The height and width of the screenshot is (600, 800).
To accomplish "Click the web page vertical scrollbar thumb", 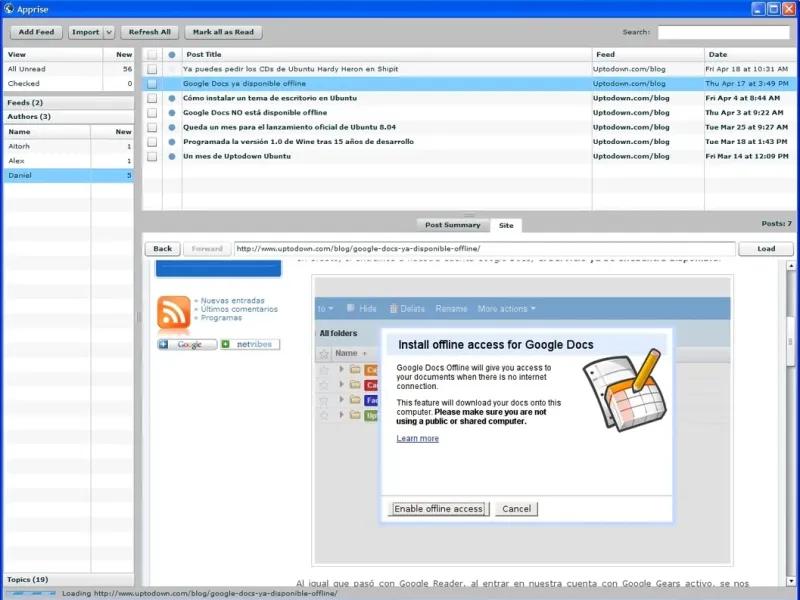I will [x=790, y=341].
